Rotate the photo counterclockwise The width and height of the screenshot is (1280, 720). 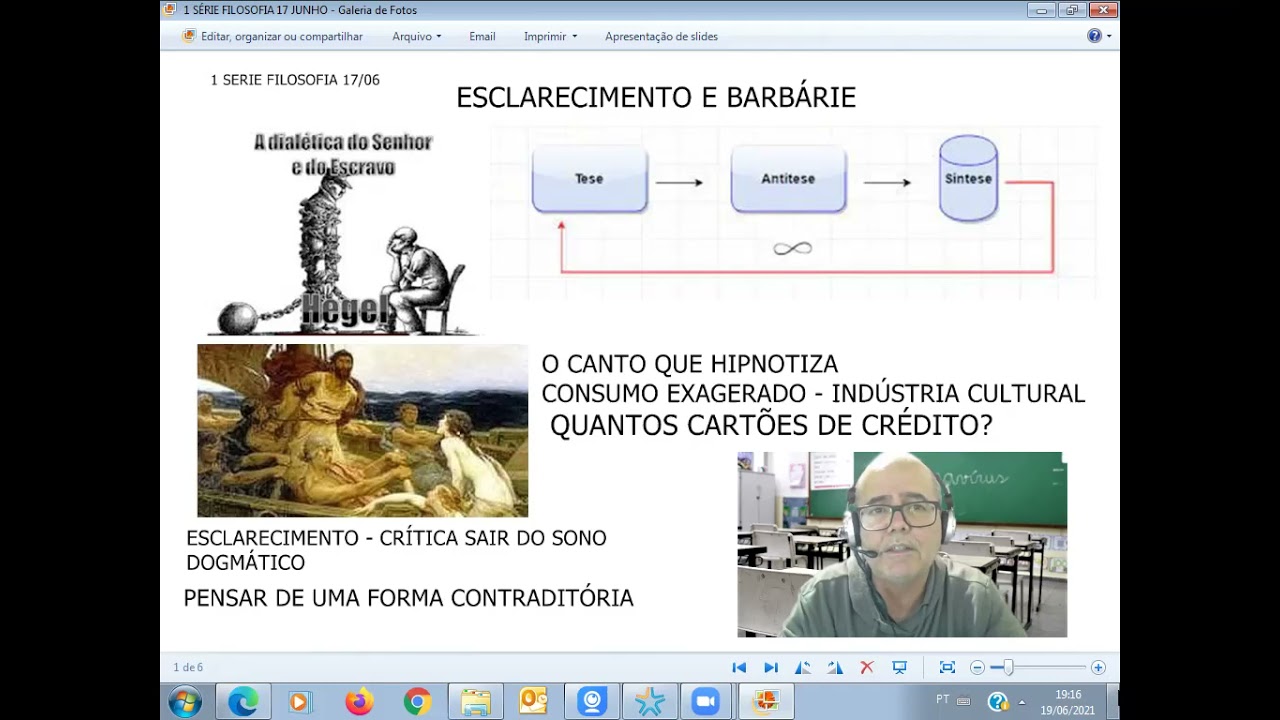point(803,667)
